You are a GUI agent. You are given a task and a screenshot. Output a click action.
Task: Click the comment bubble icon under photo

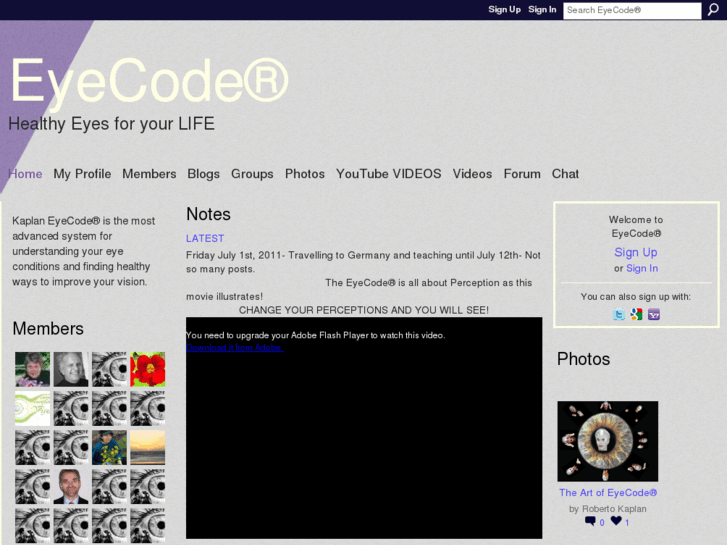pos(590,521)
